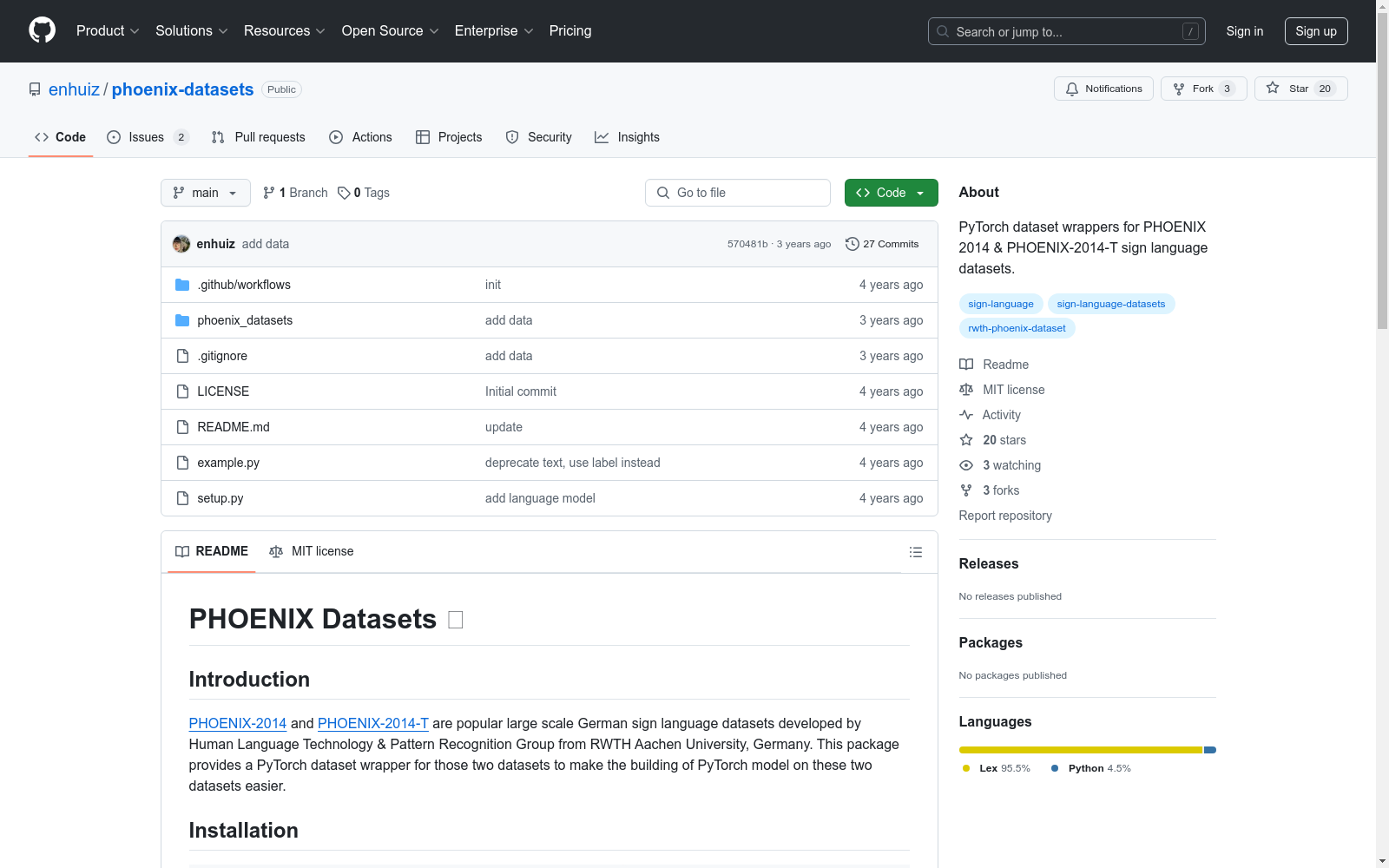Open commit hash 570481b
The height and width of the screenshot is (868, 1389).
click(x=747, y=244)
